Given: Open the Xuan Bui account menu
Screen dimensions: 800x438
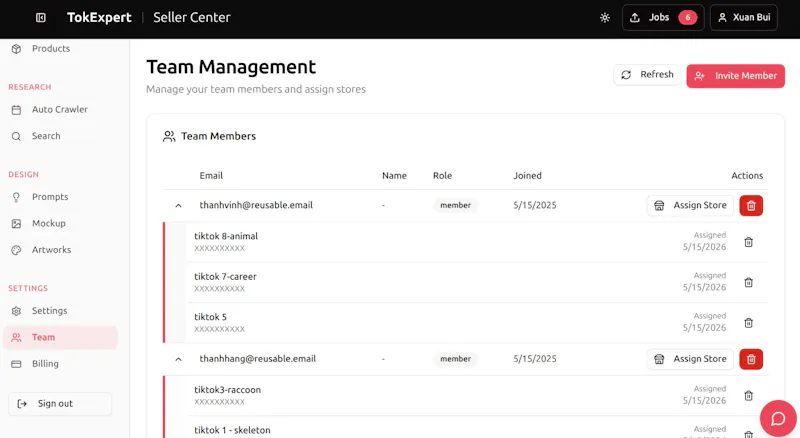Looking at the screenshot, I should (x=743, y=18).
